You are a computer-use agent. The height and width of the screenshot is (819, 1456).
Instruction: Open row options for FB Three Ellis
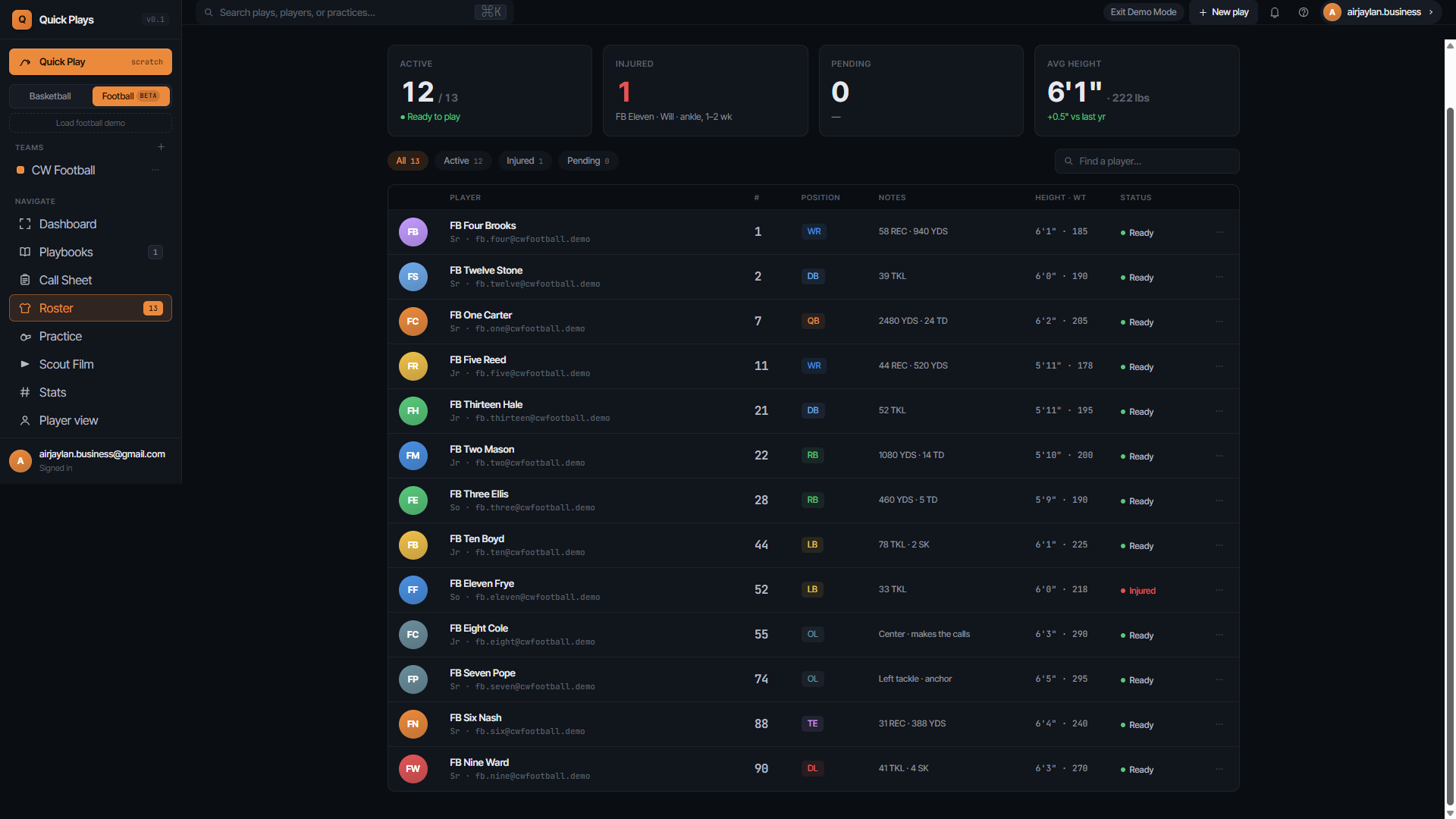1219,500
